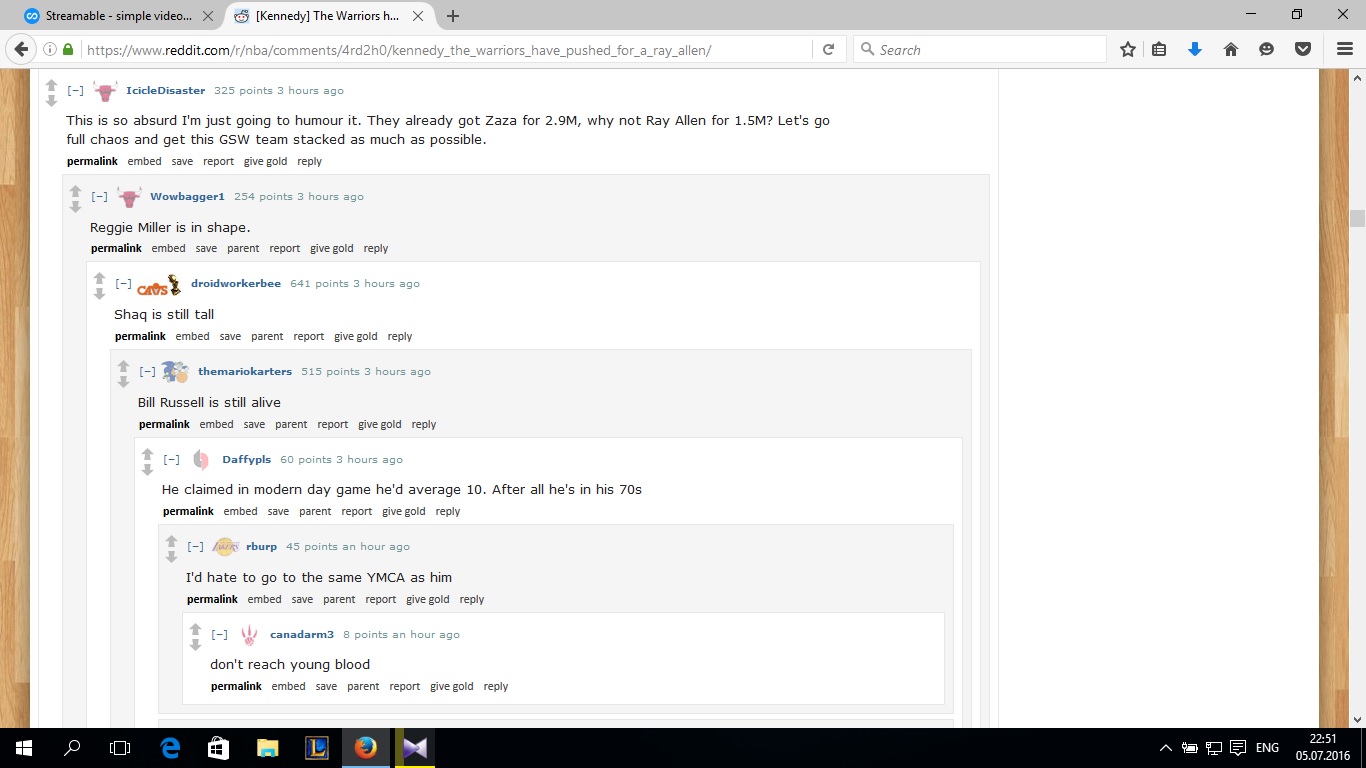The height and width of the screenshot is (768, 1366).
Task: Open droidworkerbee's user profile link
Action: coord(236,284)
